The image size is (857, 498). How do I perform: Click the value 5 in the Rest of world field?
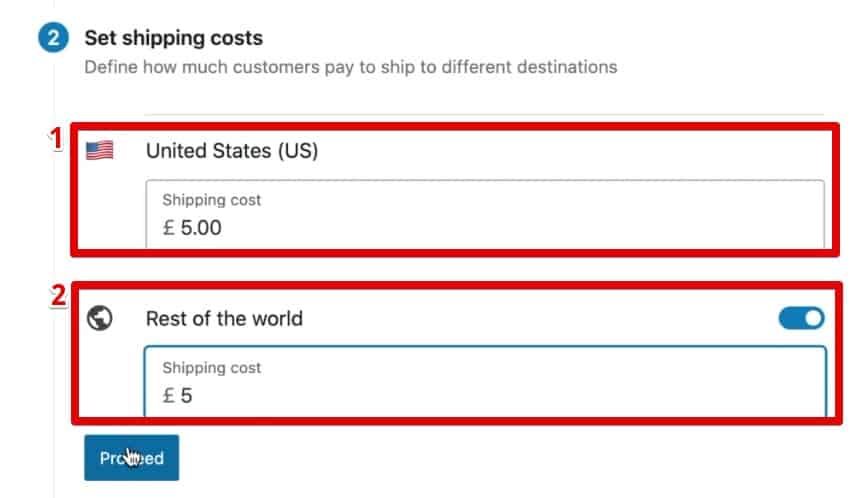point(186,395)
